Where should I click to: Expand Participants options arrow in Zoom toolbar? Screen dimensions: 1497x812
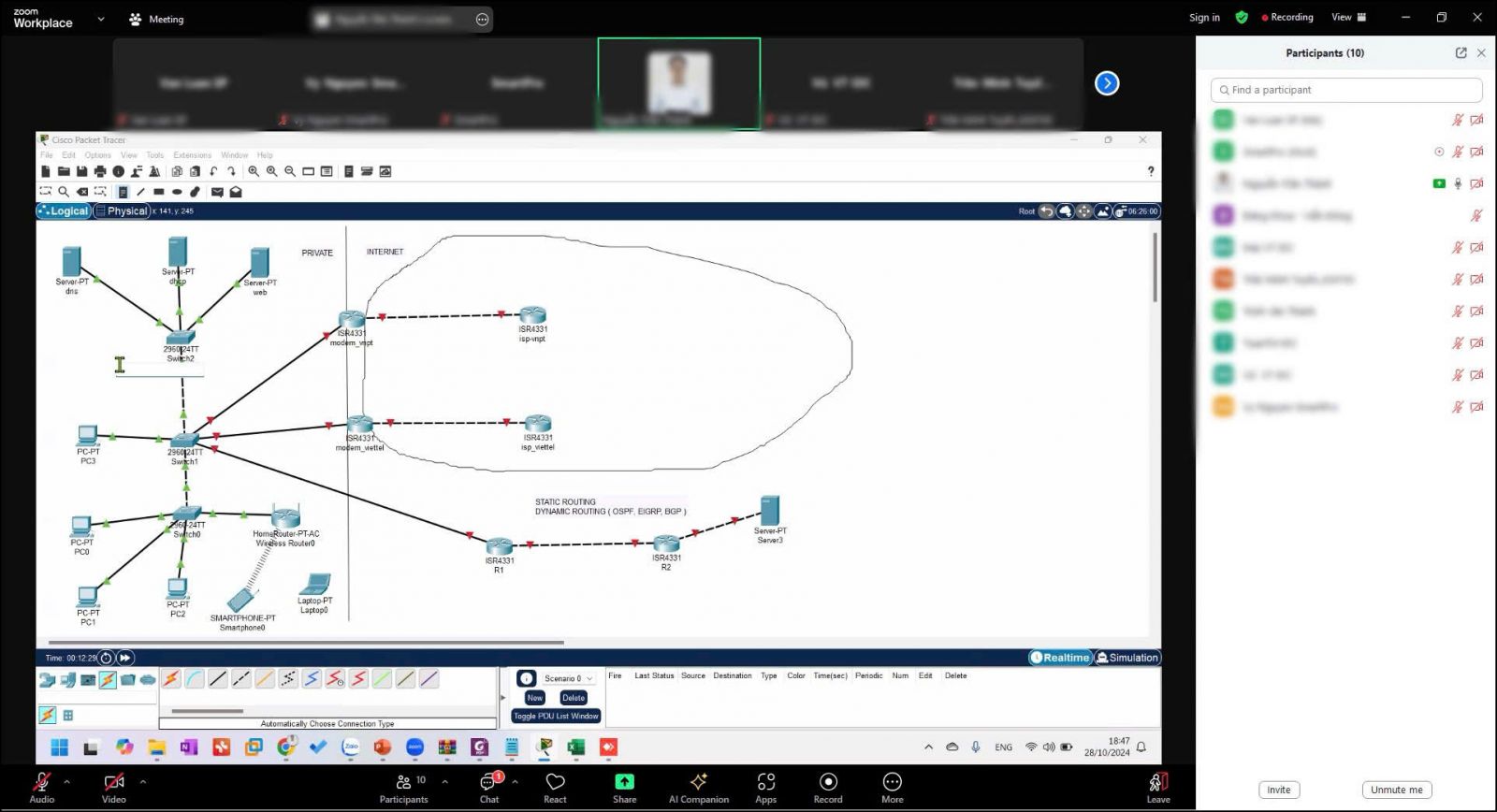[x=444, y=781]
